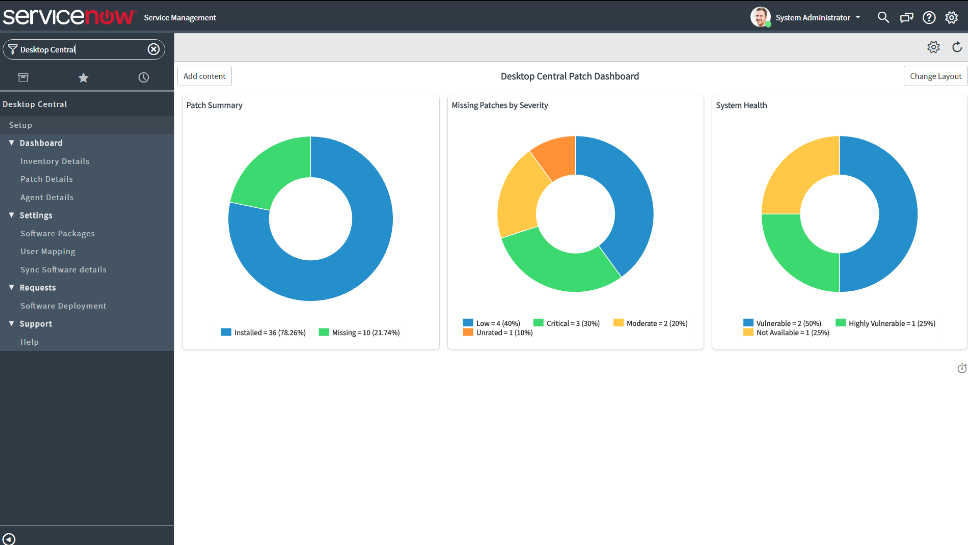Click green Highly Vulnerable slice in System Health
This screenshot has height=545, width=968.
click(796, 254)
